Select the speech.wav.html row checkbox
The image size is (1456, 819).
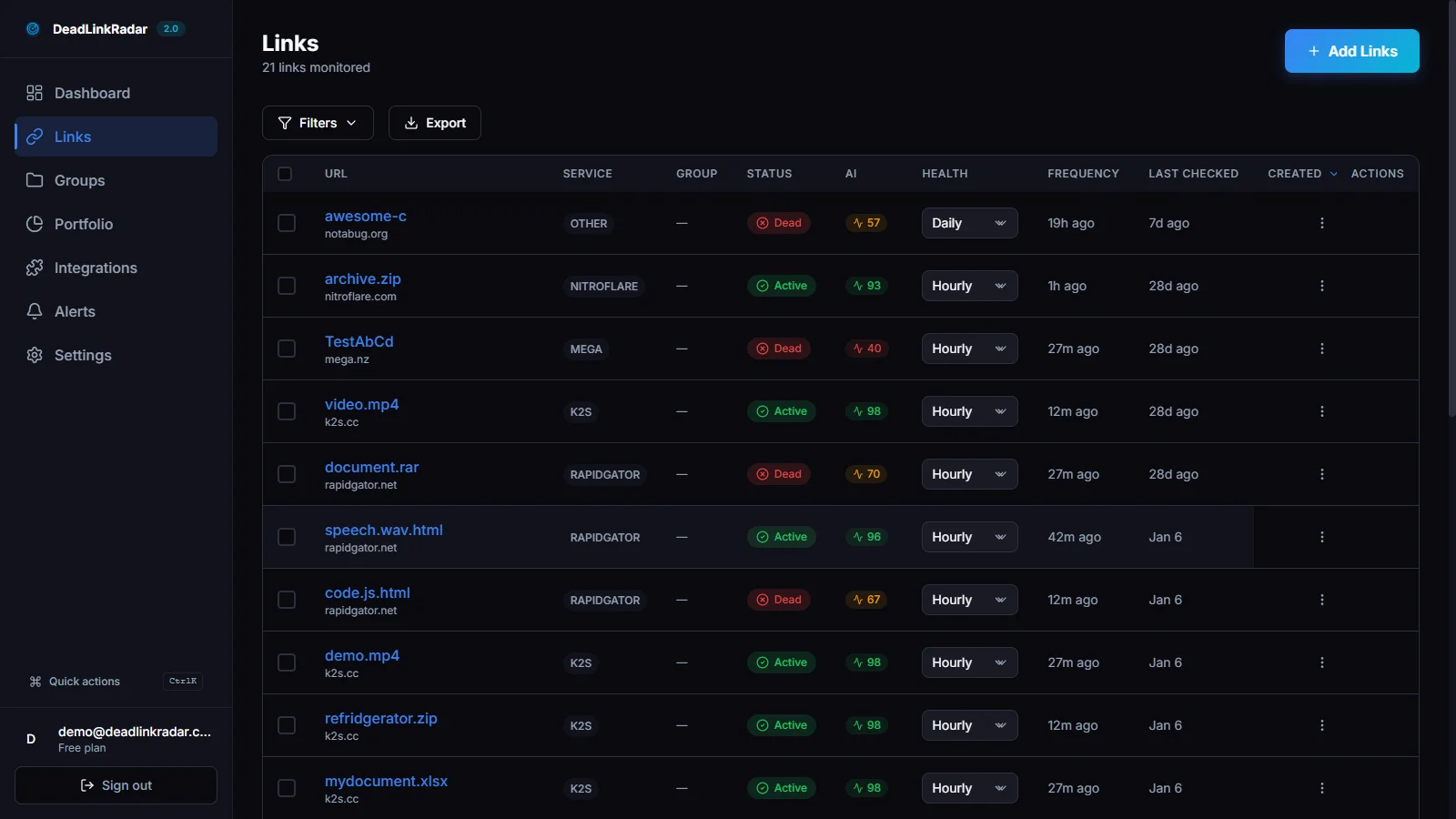point(287,537)
